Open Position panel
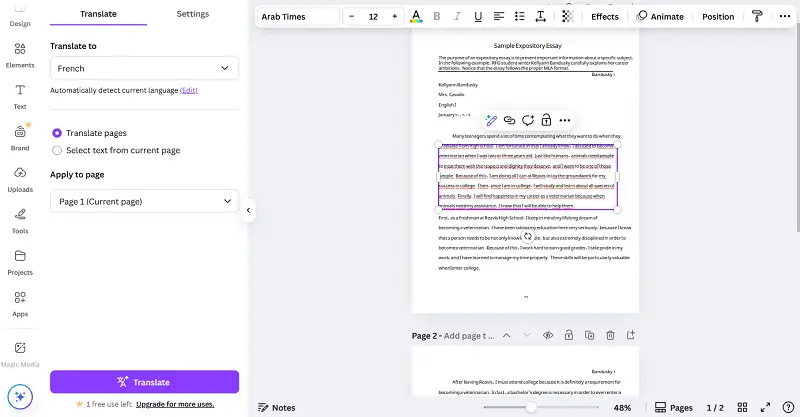 pyautogui.click(x=718, y=16)
